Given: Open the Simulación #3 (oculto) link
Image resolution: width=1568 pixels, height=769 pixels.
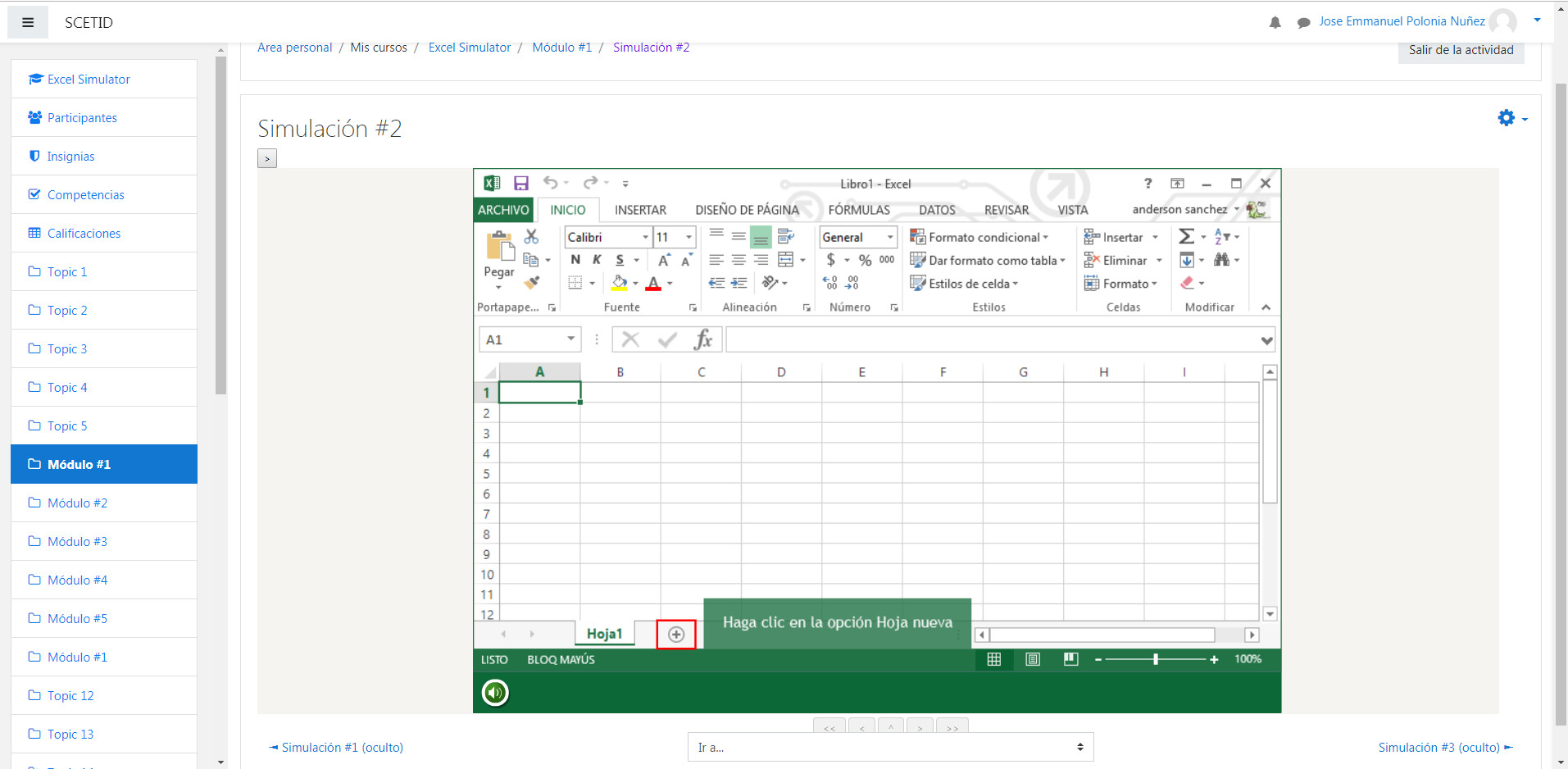Looking at the screenshot, I should coord(1438,747).
